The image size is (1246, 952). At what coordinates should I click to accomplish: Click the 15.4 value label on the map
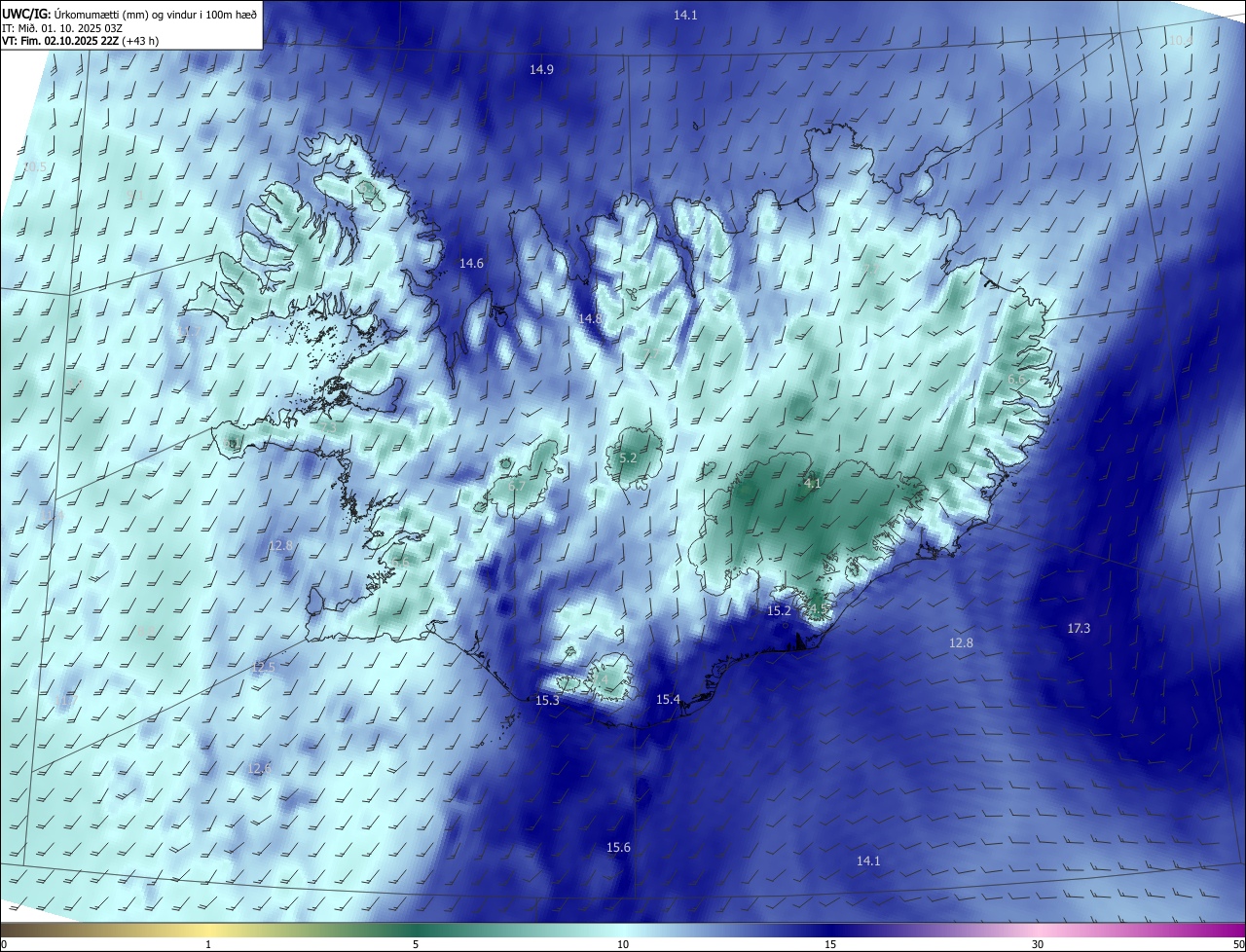coord(668,700)
